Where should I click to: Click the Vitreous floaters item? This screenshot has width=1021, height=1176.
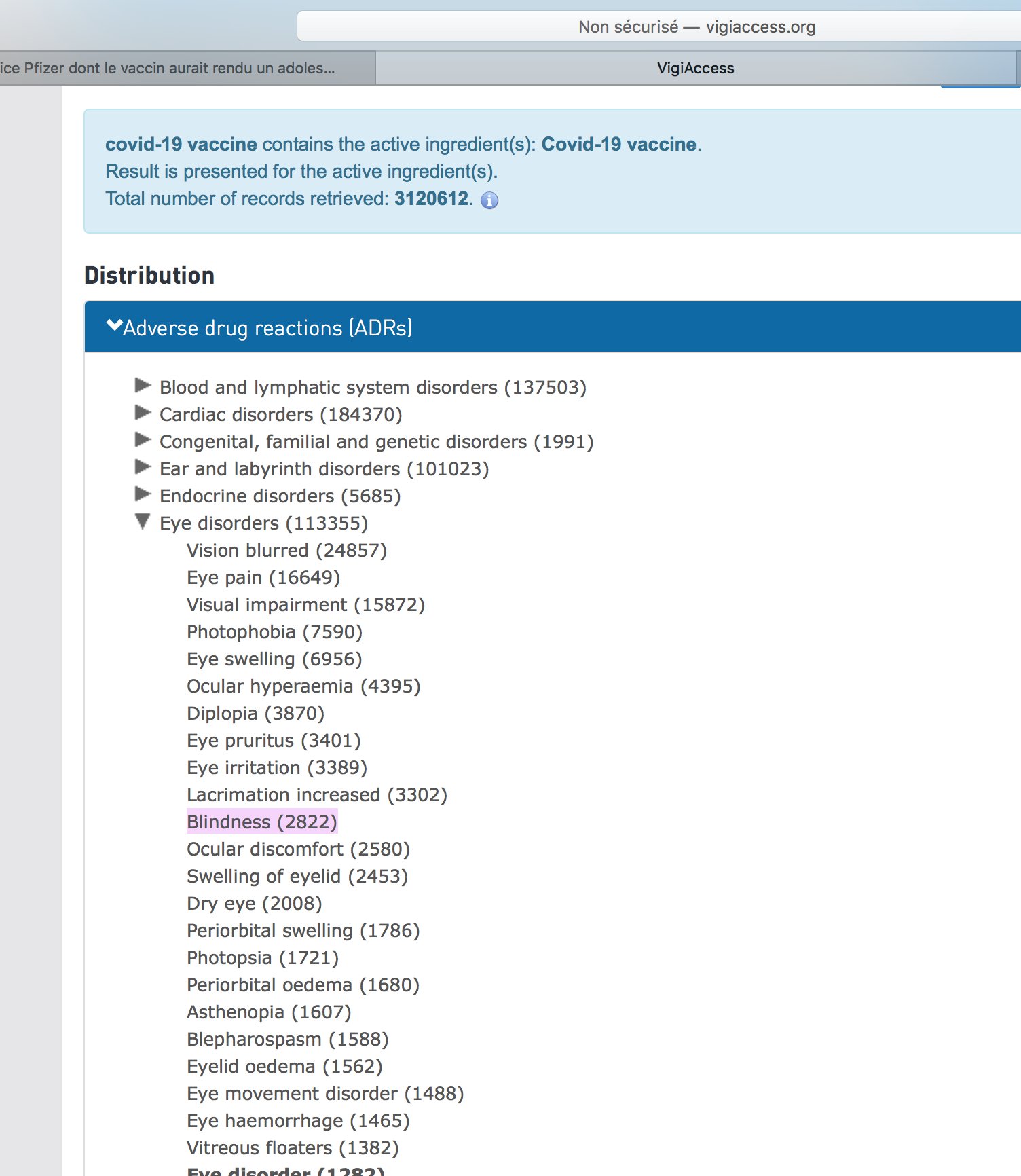click(x=293, y=1148)
